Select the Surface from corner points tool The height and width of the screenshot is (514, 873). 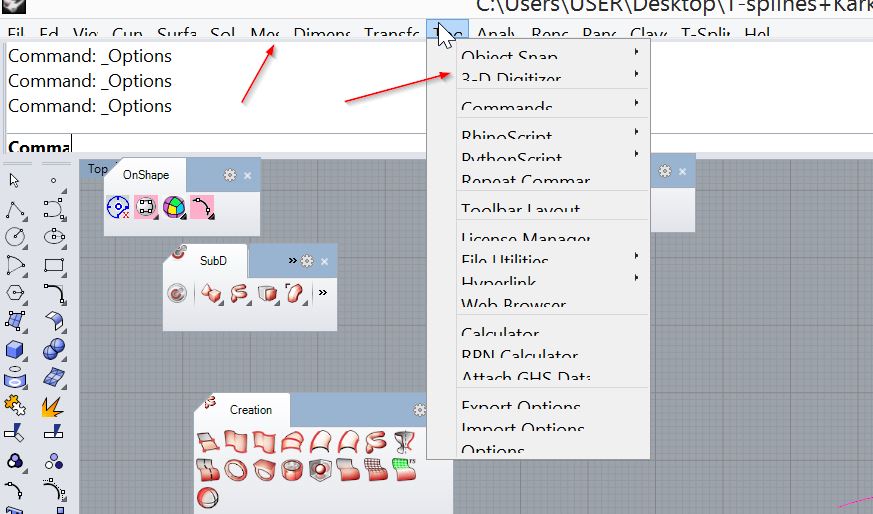pos(16,321)
